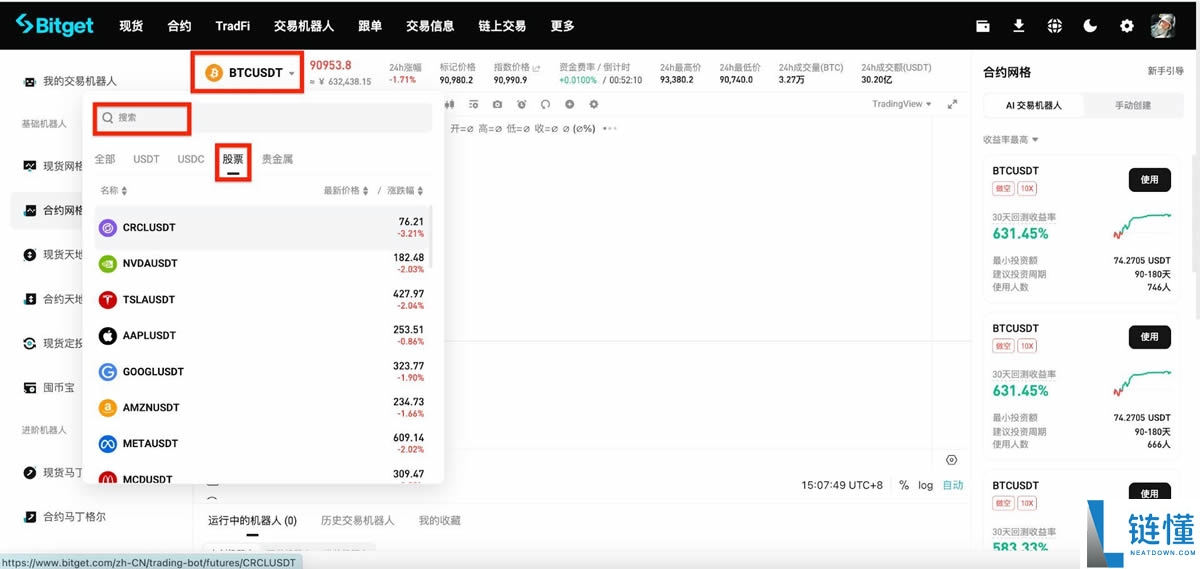Select the AI 交易机器人 option
The width and height of the screenshot is (1200, 569).
1034,105
